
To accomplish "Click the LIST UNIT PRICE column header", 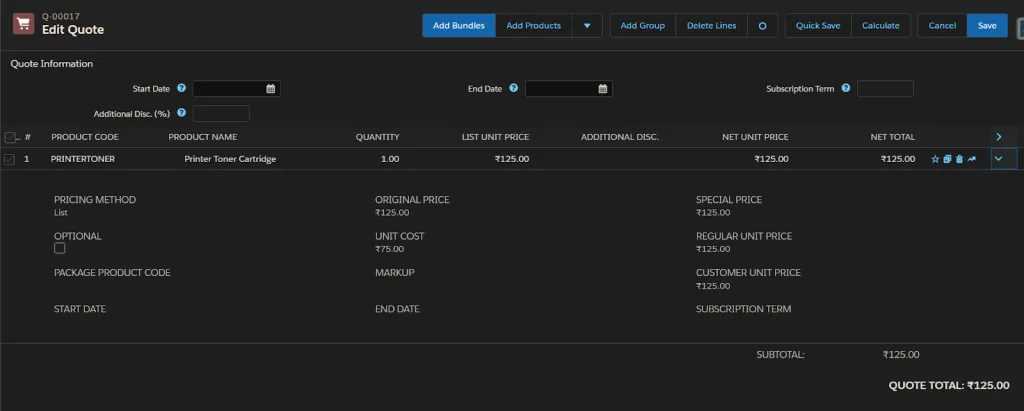I will [x=495, y=137].
